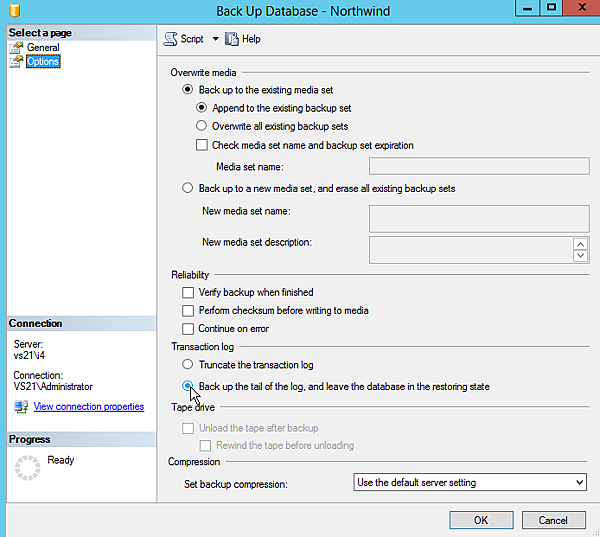Click the Help toolbar icon
The height and width of the screenshot is (537, 600).
(232, 39)
